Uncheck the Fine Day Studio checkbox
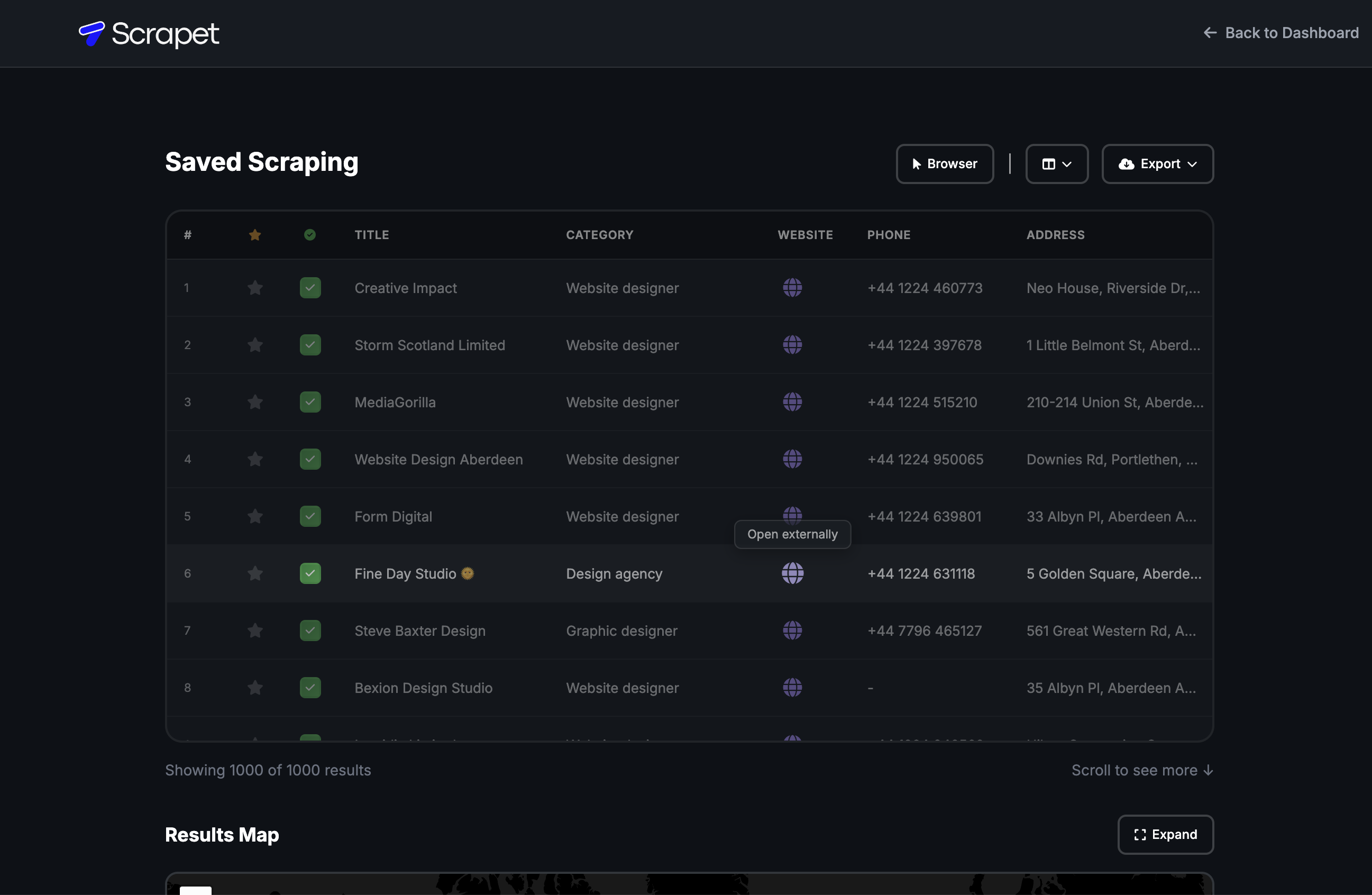This screenshot has width=1372, height=895. (x=310, y=573)
